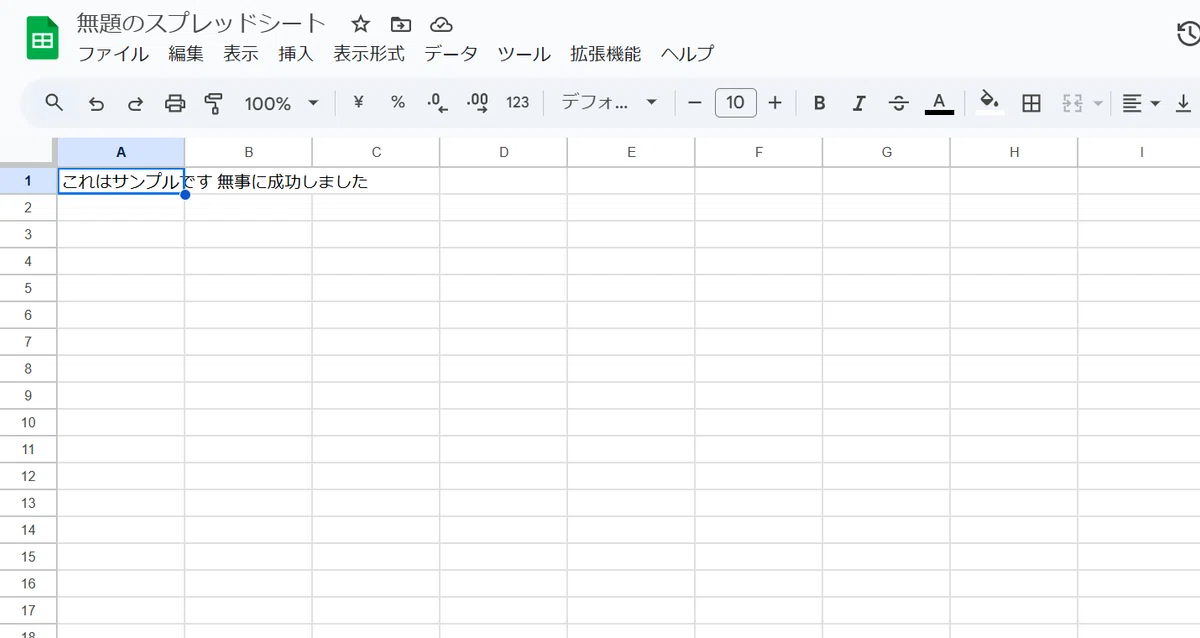The image size is (1200, 638).
Task: Open the データ menu
Action: coord(451,54)
